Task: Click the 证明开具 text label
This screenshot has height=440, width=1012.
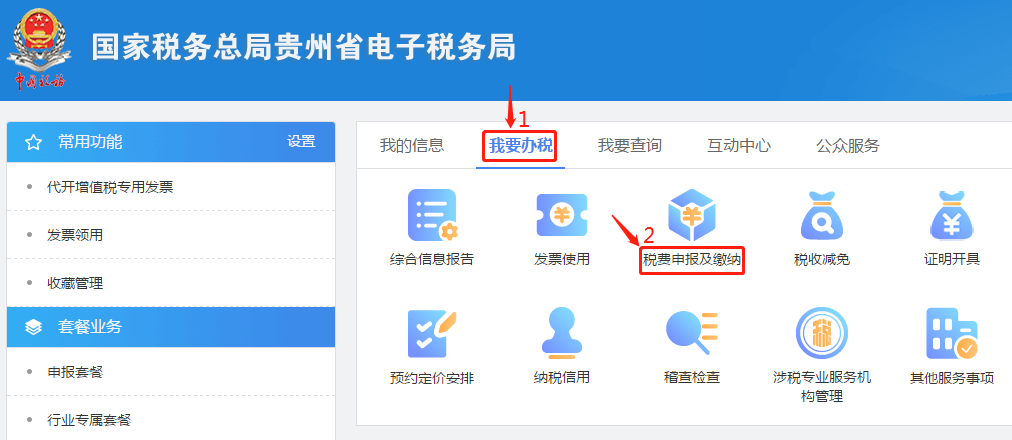Action: tap(952, 260)
